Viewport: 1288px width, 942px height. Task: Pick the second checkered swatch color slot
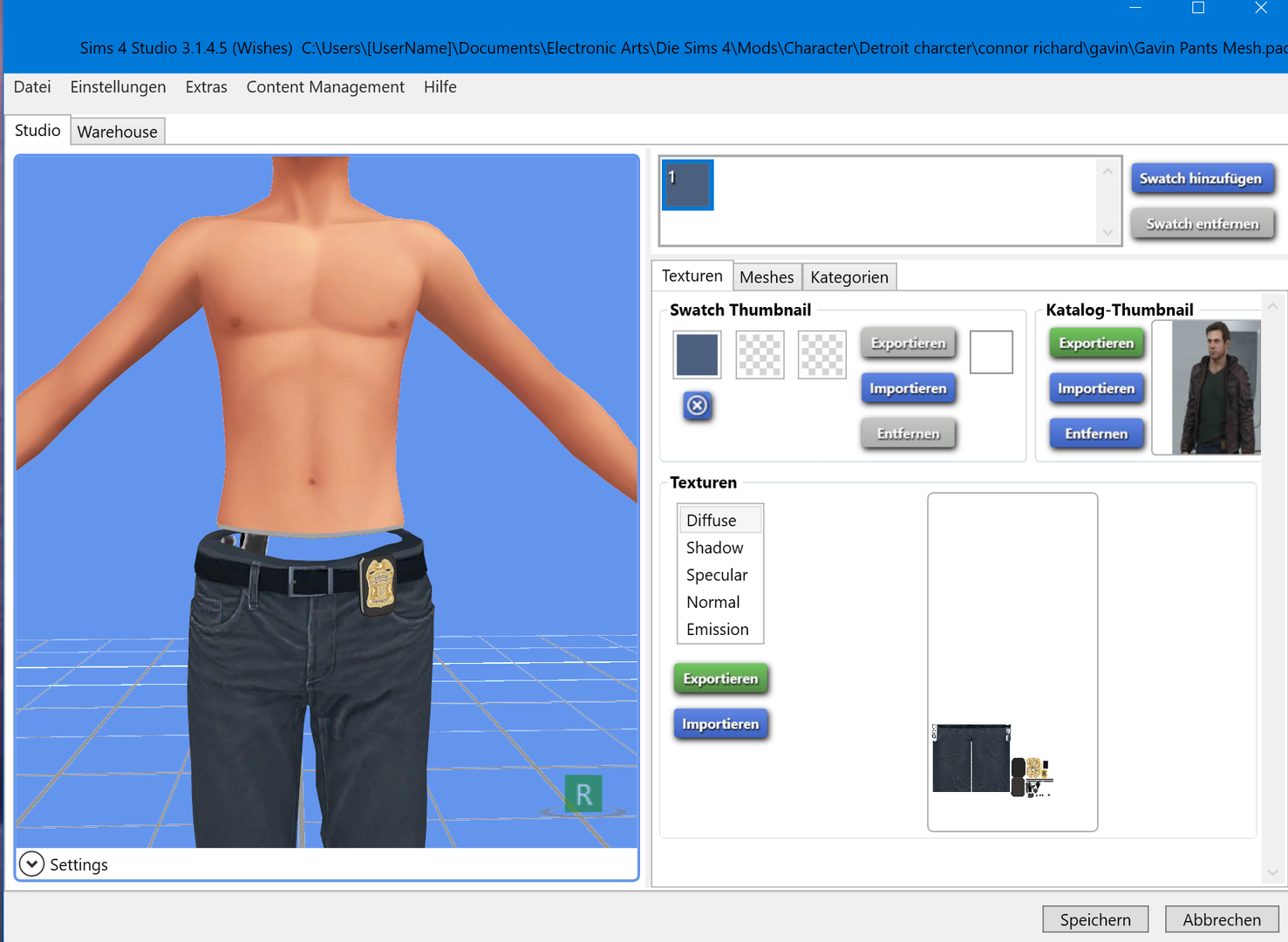coord(760,354)
